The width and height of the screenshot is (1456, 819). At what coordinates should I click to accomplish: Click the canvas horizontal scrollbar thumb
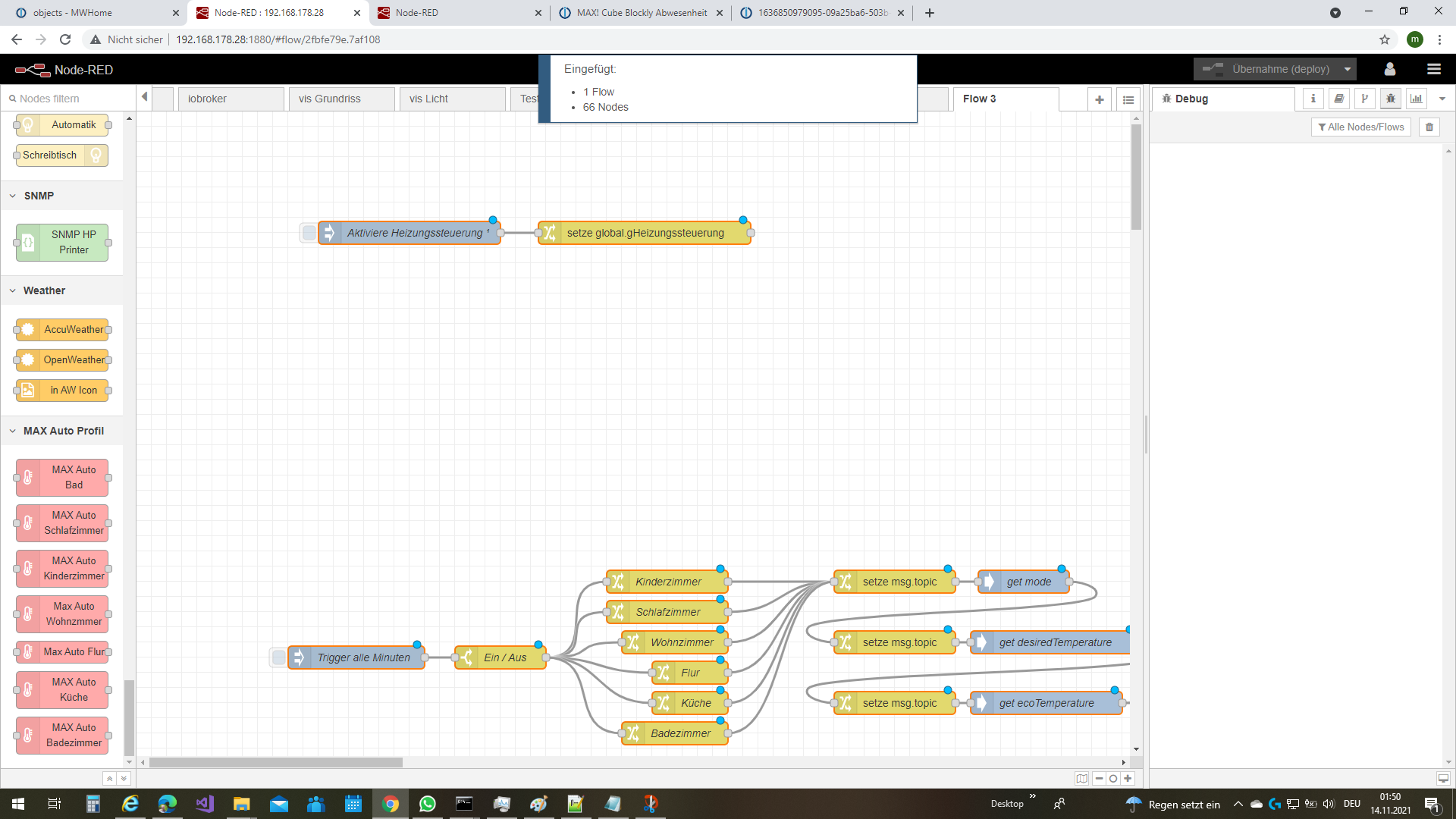point(275,762)
